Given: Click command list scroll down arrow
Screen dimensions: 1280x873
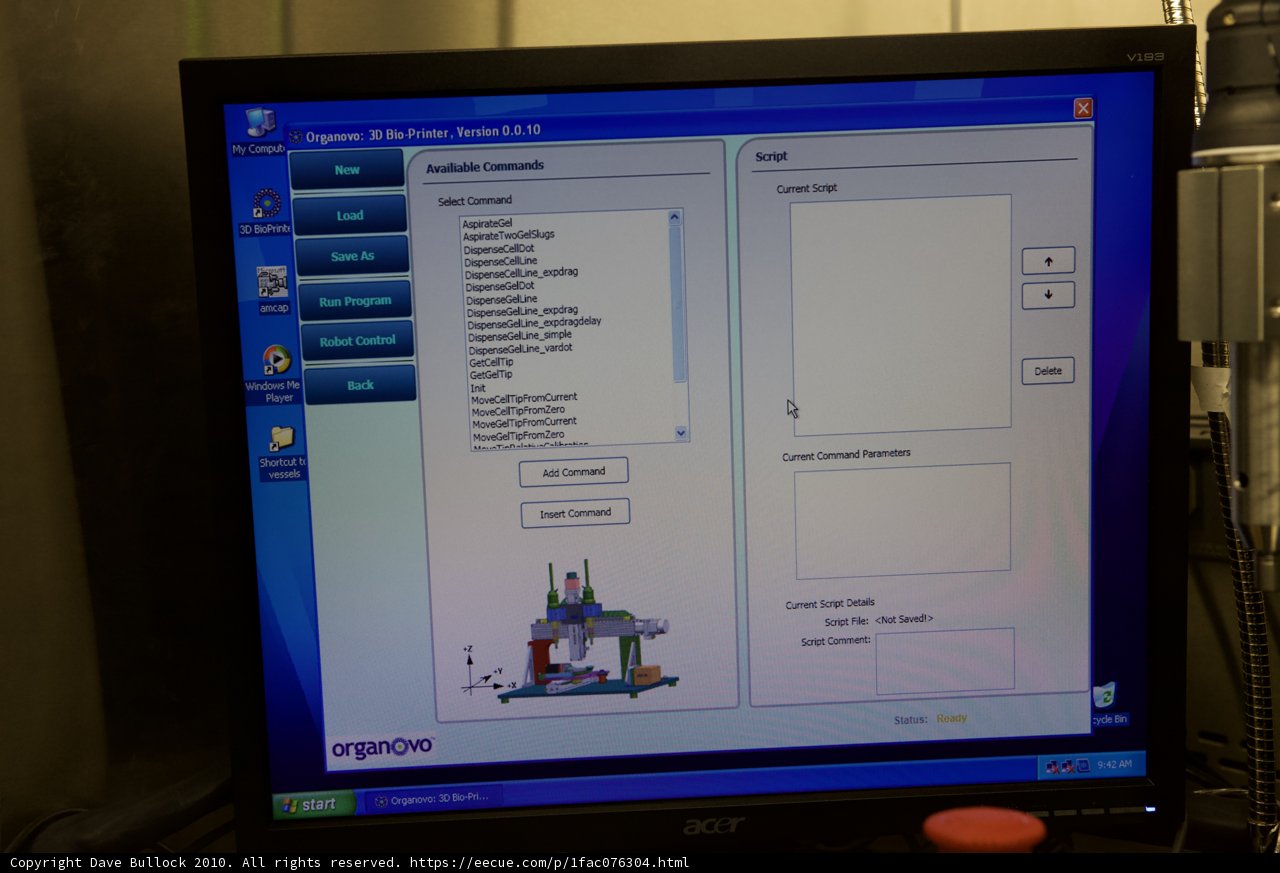Looking at the screenshot, I should tap(681, 433).
